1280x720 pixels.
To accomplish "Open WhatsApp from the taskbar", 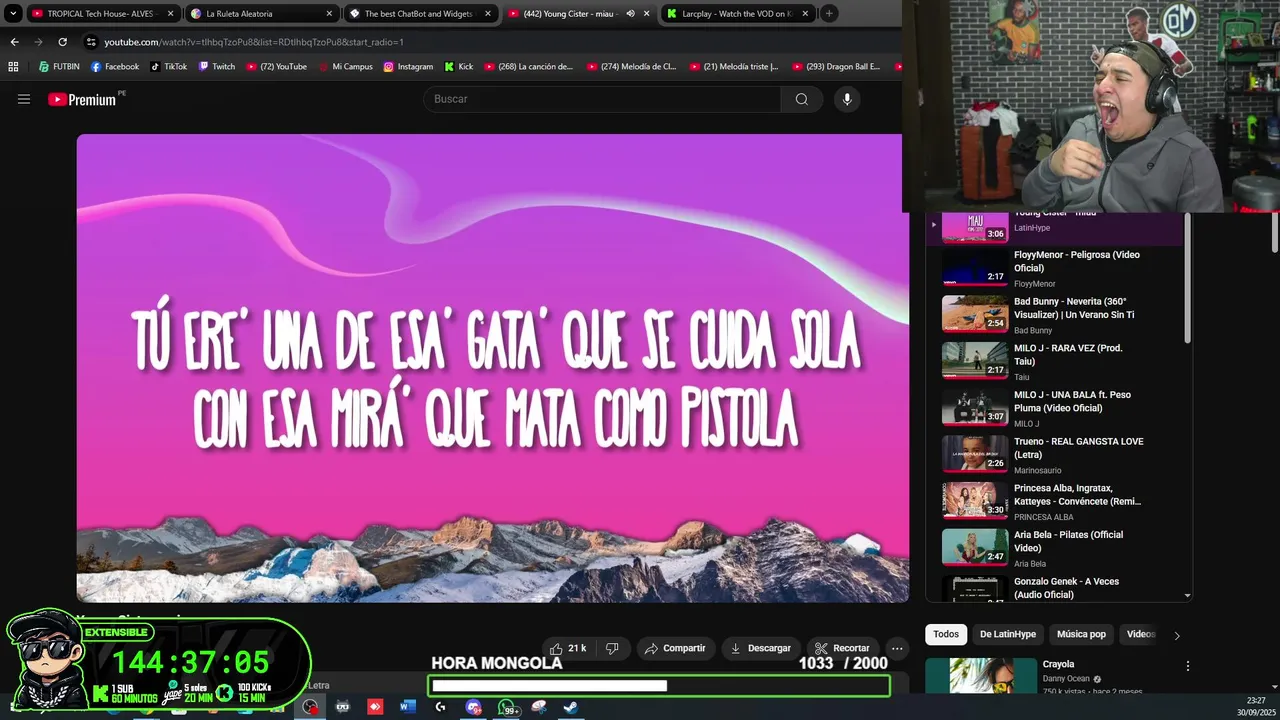I will point(507,707).
